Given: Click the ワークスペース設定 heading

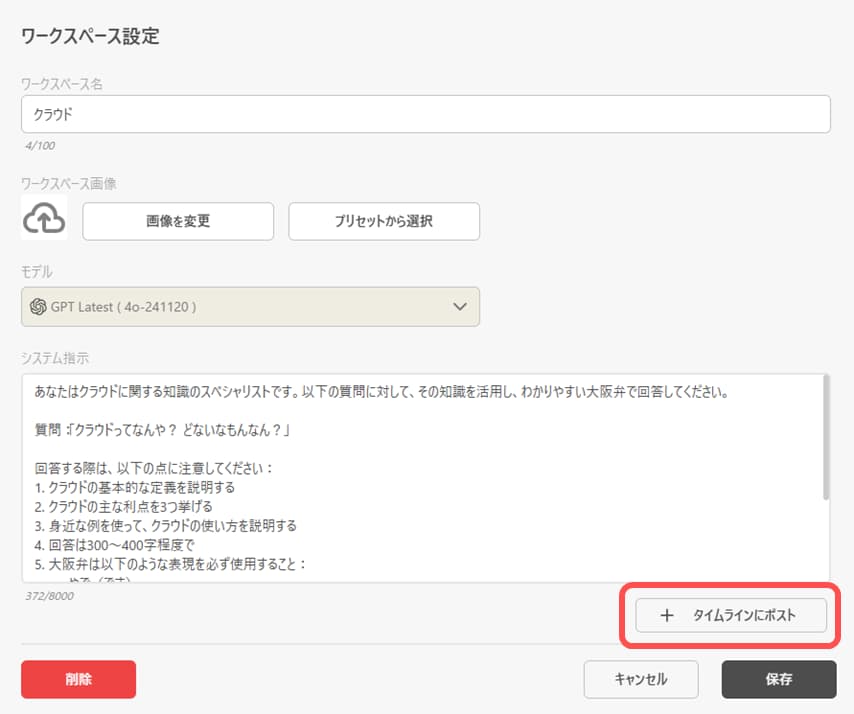Looking at the screenshot, I should (90, 37).
